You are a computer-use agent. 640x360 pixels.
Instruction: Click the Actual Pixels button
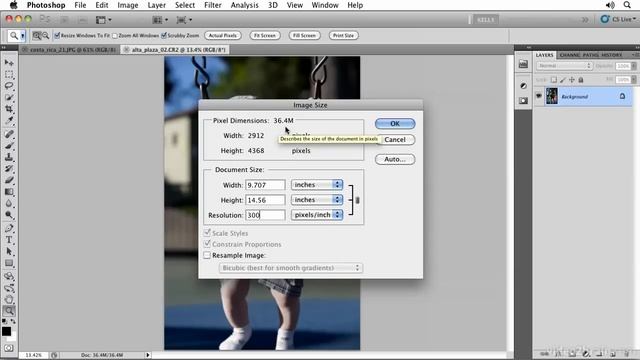point(223,36)
